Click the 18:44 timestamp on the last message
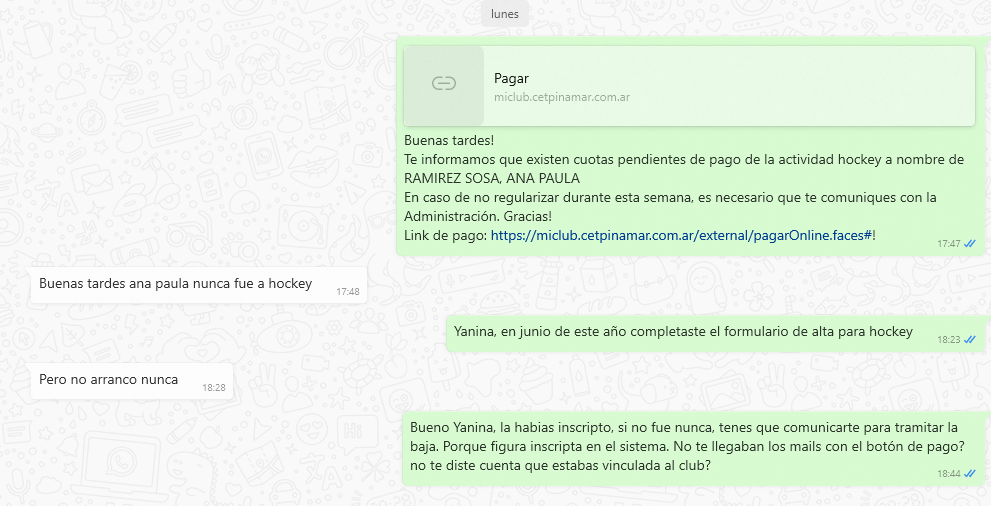This screenshot has height=506, width=991. coord(948,473)
